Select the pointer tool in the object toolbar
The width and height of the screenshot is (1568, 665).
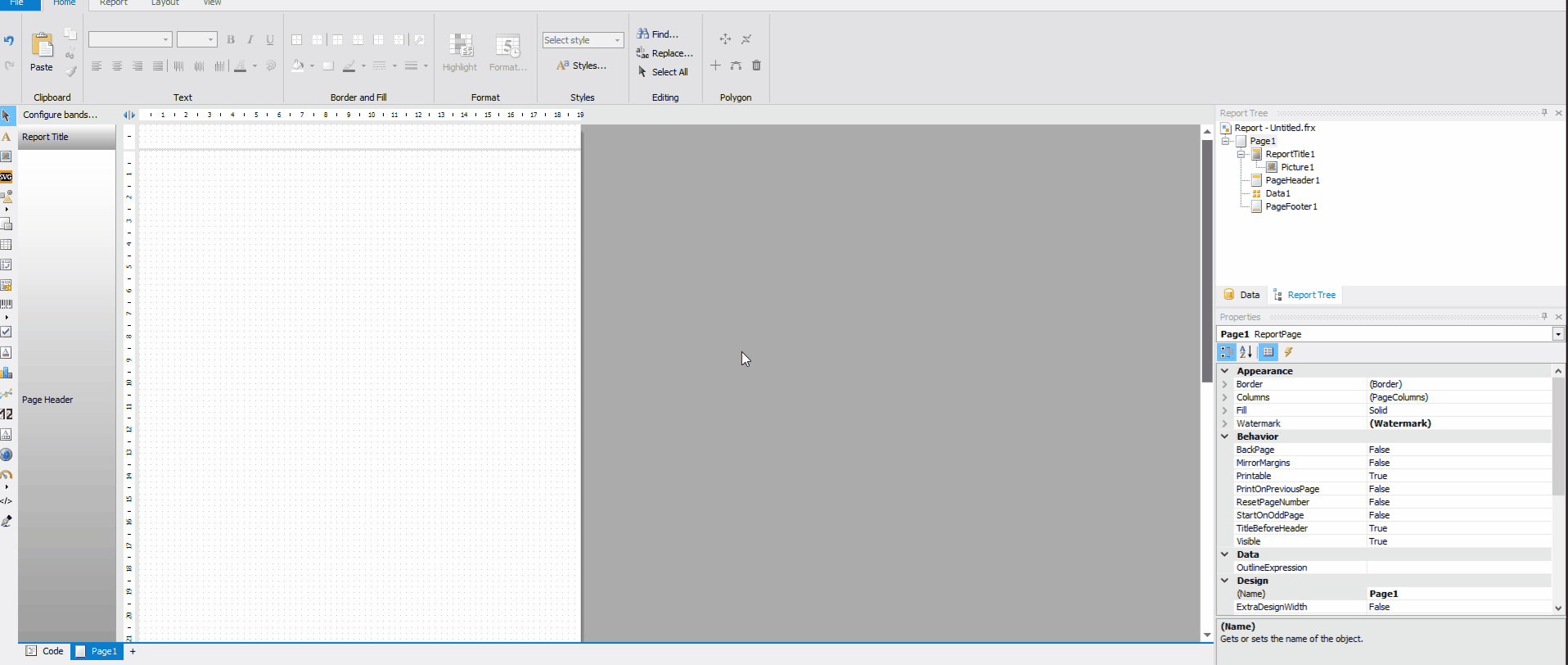7,115
